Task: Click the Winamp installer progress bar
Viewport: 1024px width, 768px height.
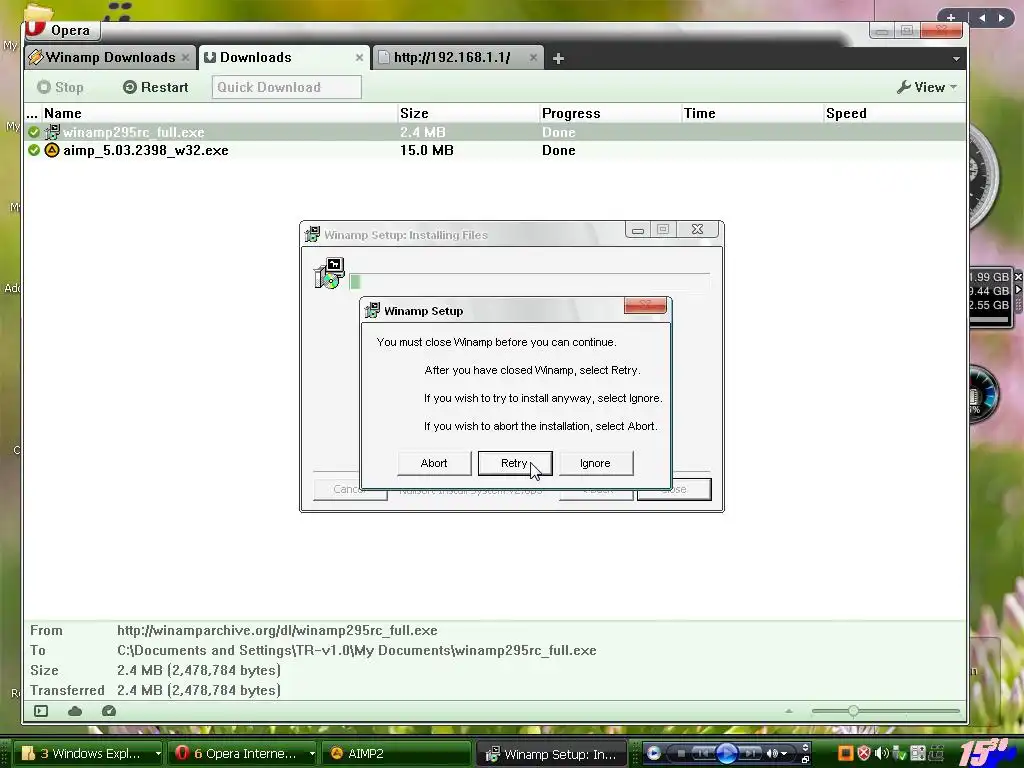Action: click(x=530, y=281)
